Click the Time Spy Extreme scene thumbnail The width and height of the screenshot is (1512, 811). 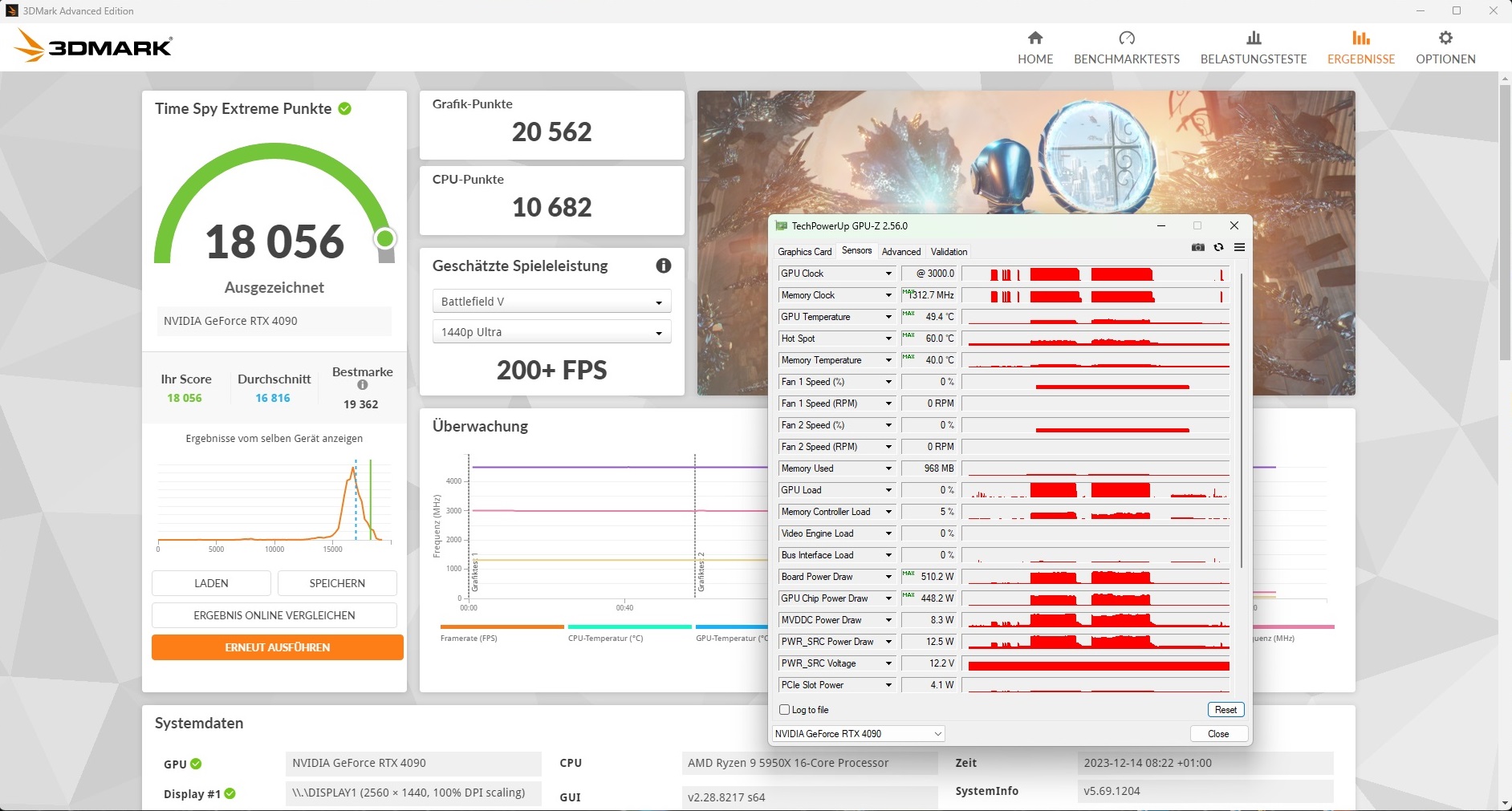(1026, 243)
